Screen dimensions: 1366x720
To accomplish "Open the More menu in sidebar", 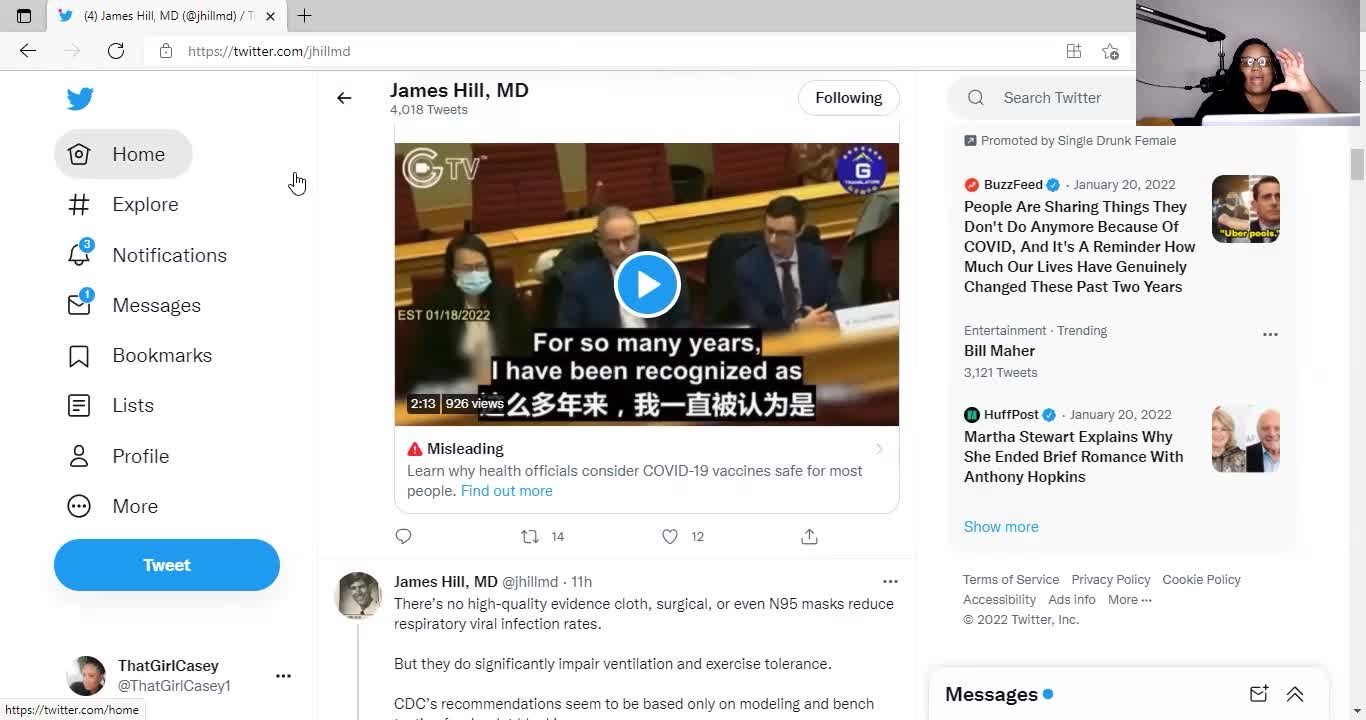I will [112, 506].
